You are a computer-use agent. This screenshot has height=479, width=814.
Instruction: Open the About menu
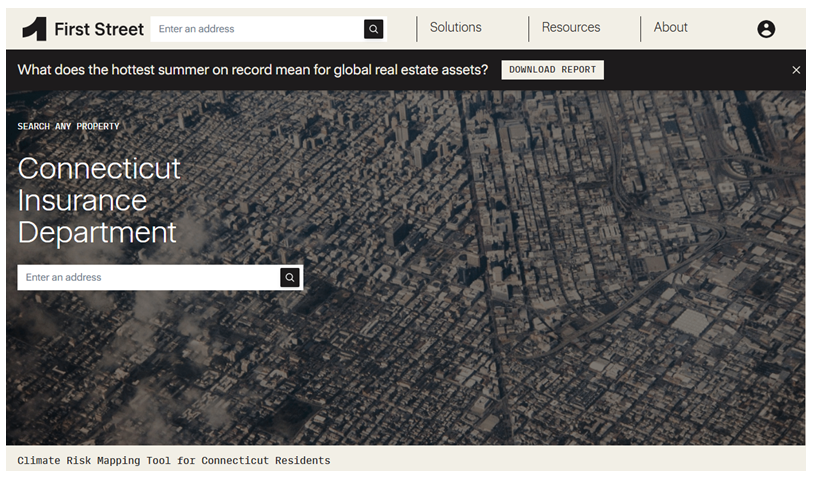tap(670, 28)
